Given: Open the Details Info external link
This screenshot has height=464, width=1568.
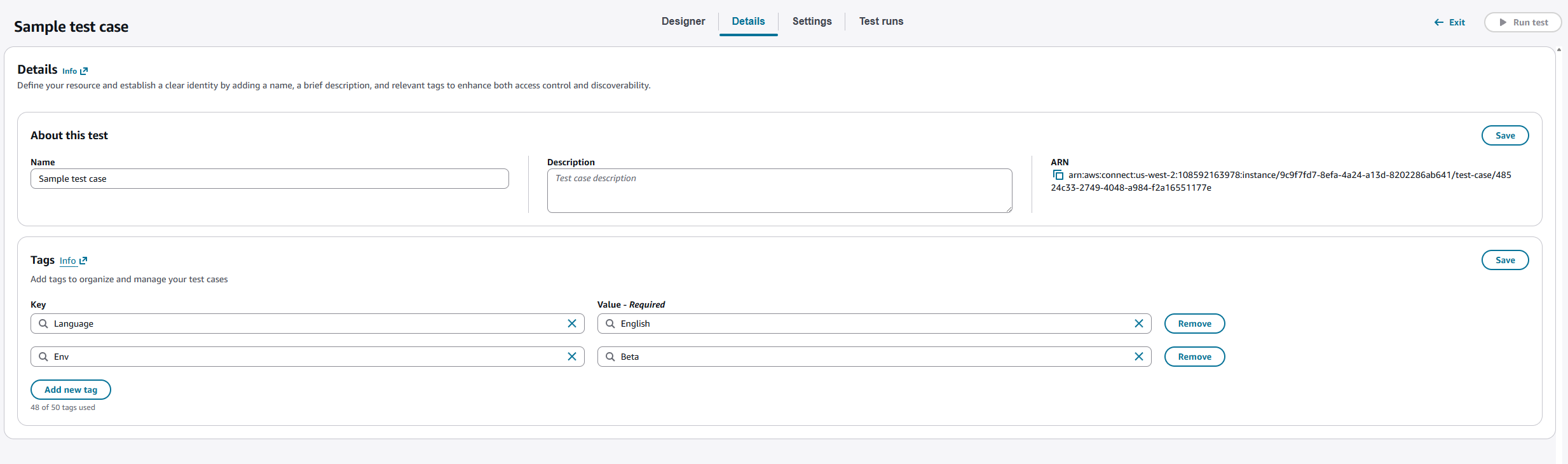Looking at the screenshot, I should (x=75, y=71).
